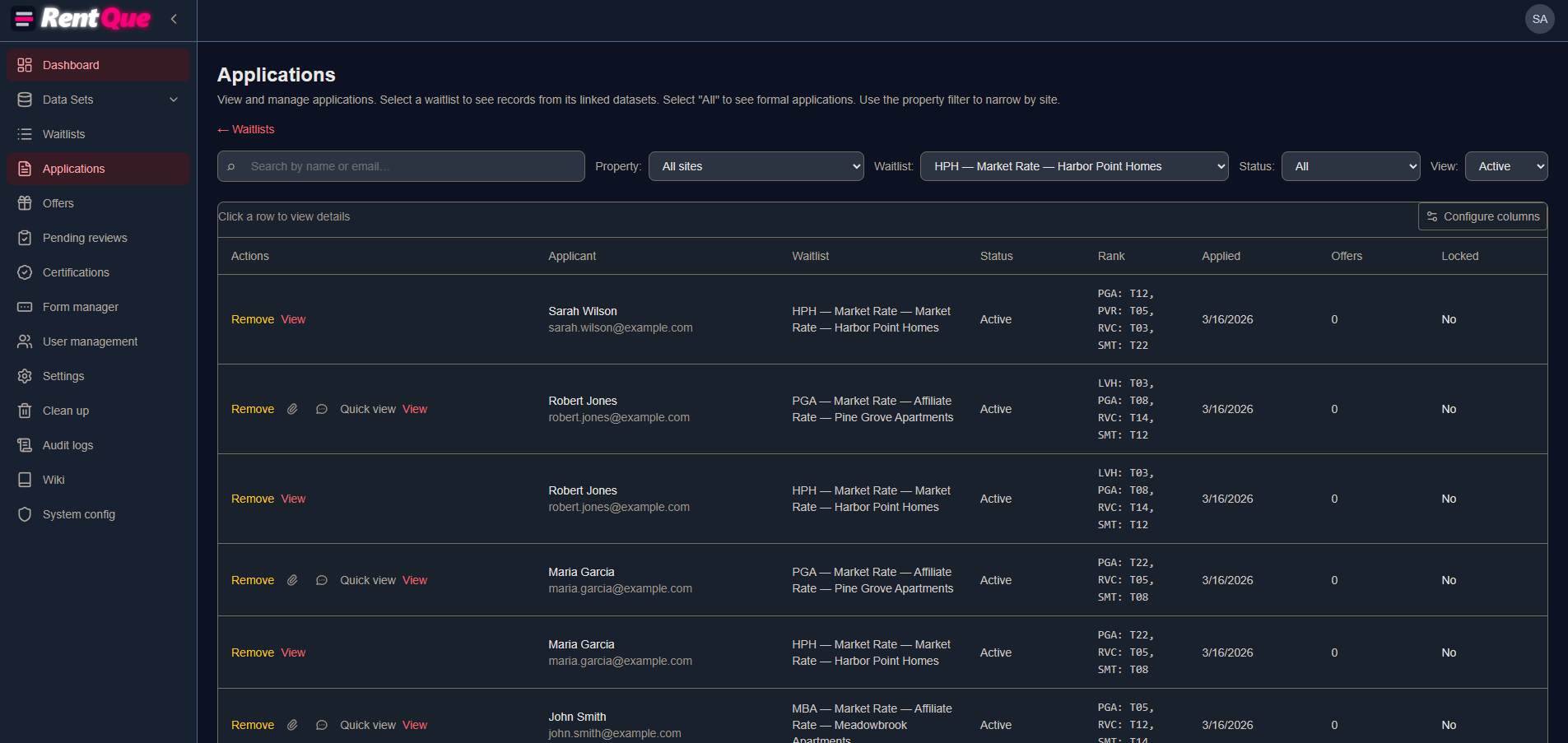Click the Status column header
Image resolution: width=1568 pixels, height=743 pixels.
[x=997, y=256]
